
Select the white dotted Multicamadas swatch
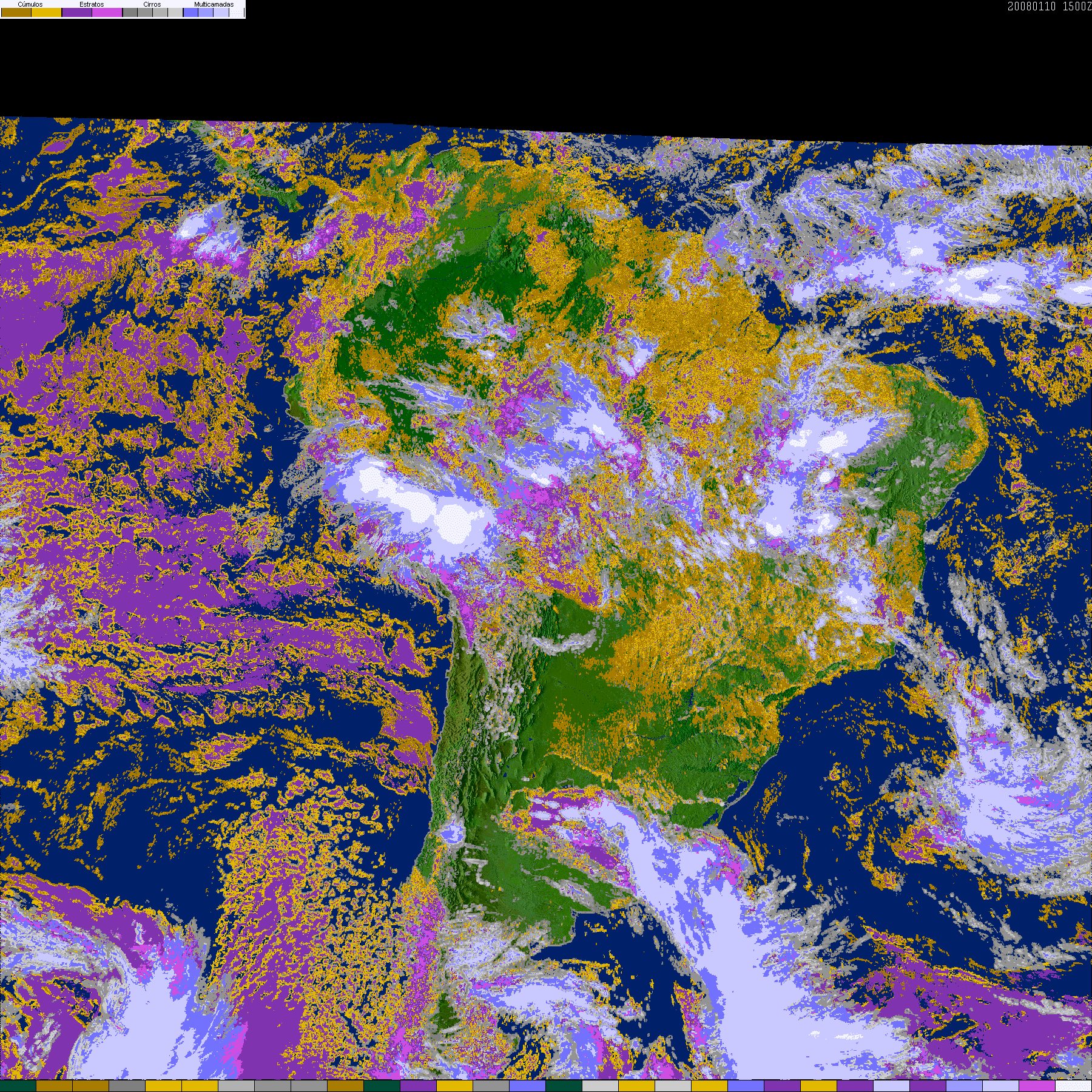pos(237,12)
